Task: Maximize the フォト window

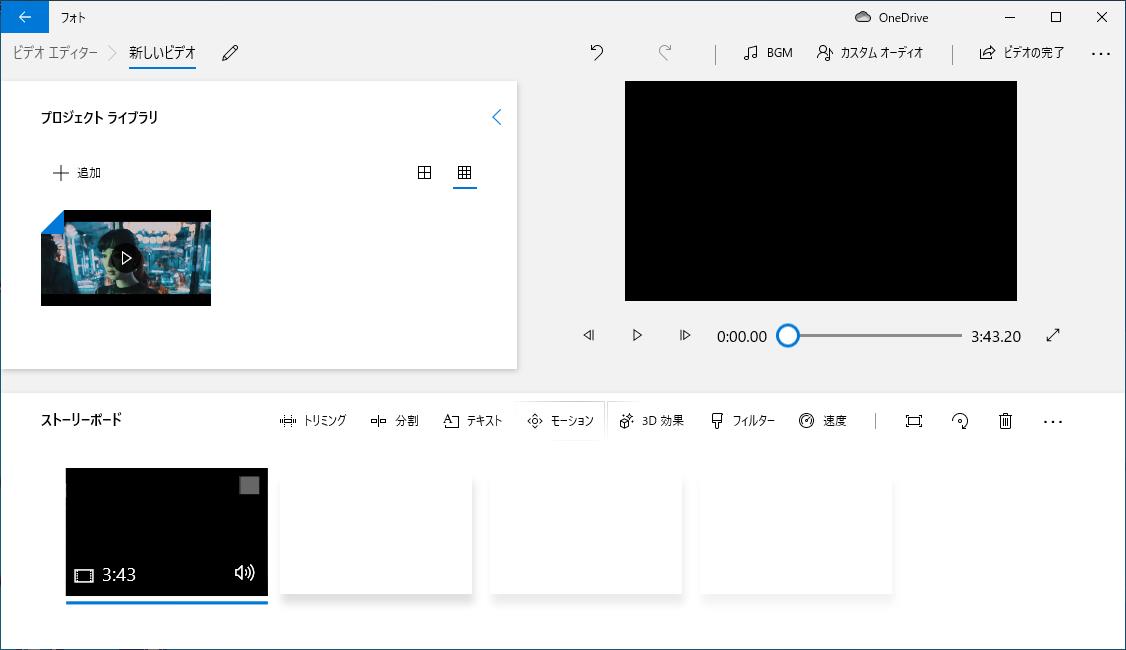Action: [1056, 17]
